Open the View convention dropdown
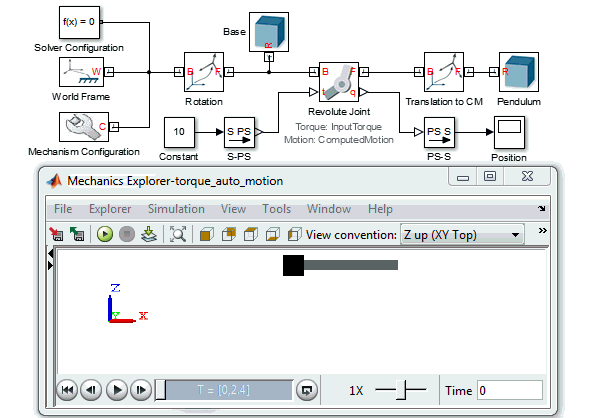Viewport: 600px width, 418px height. pos(461,234)
